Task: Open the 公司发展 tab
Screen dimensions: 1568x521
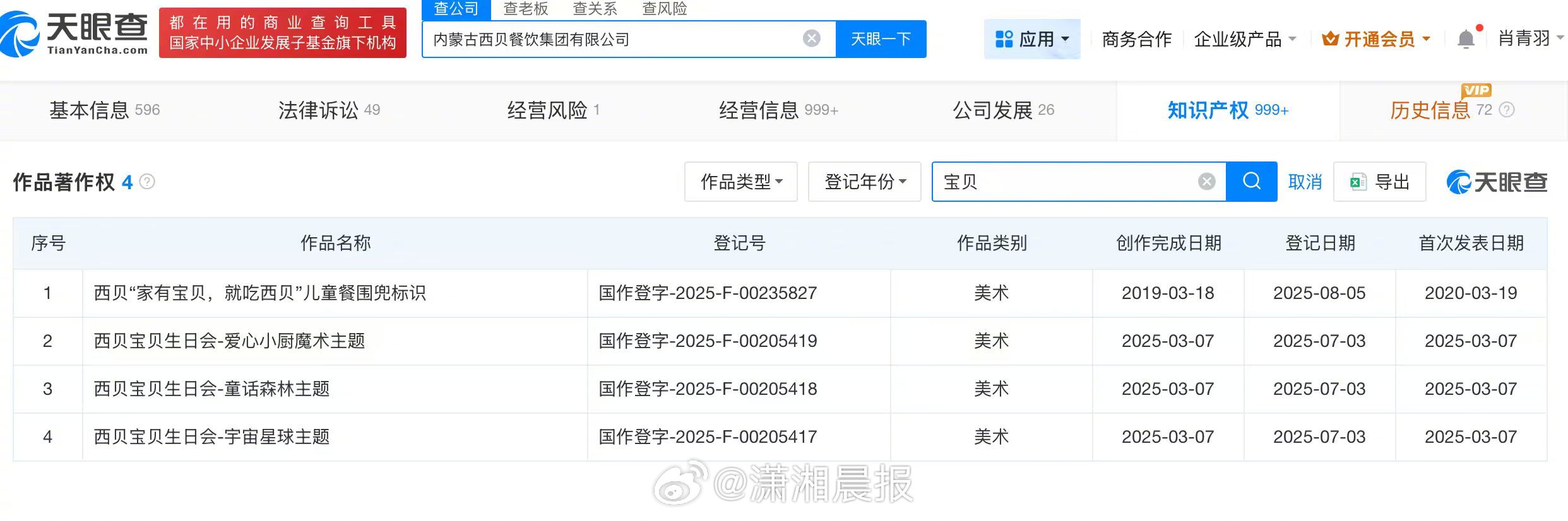Action: pyautogui.click(x=1004, y=110)
